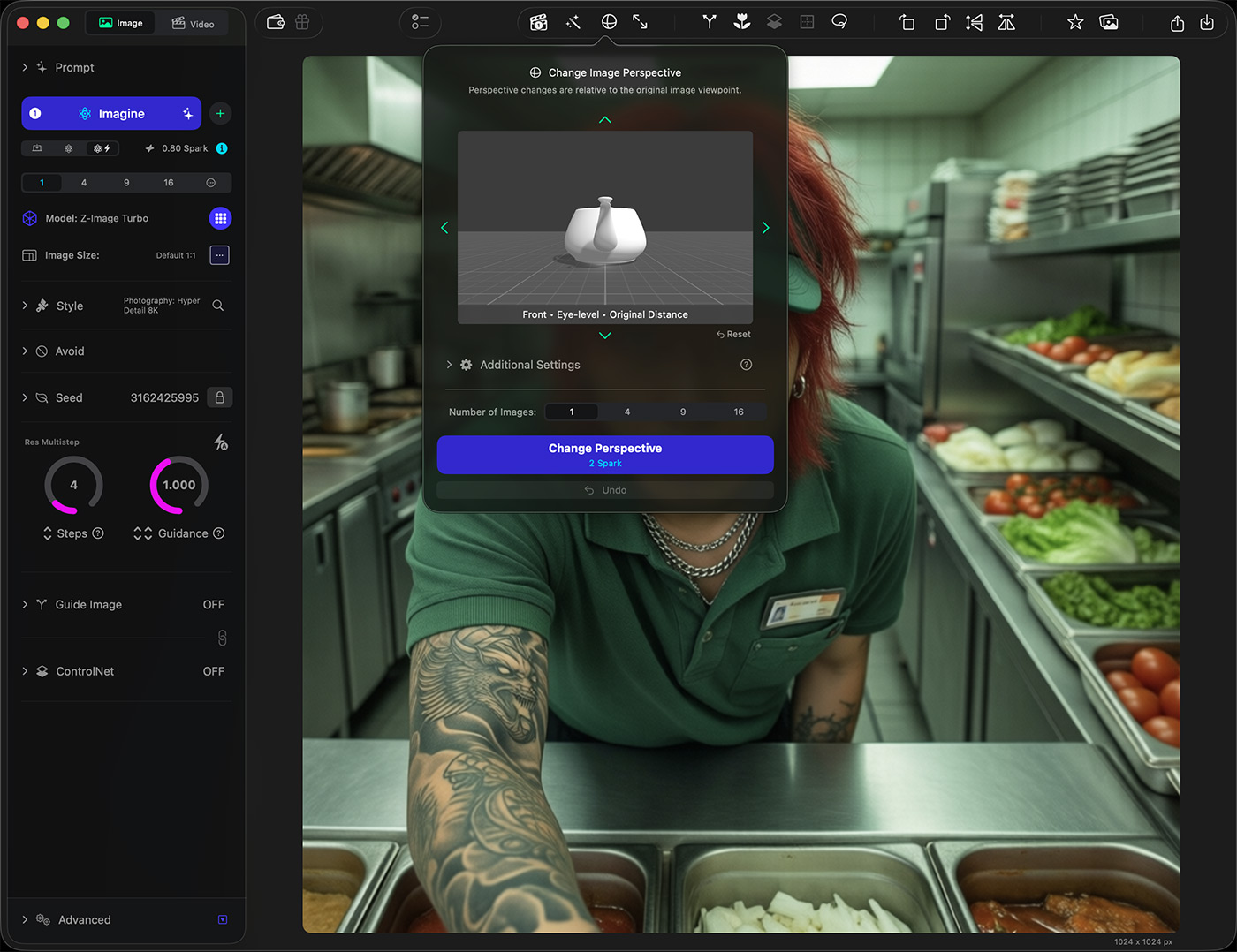Open the lasso selection tool
The height and width of the screenshot is (952, 1237).
(839, 22)
